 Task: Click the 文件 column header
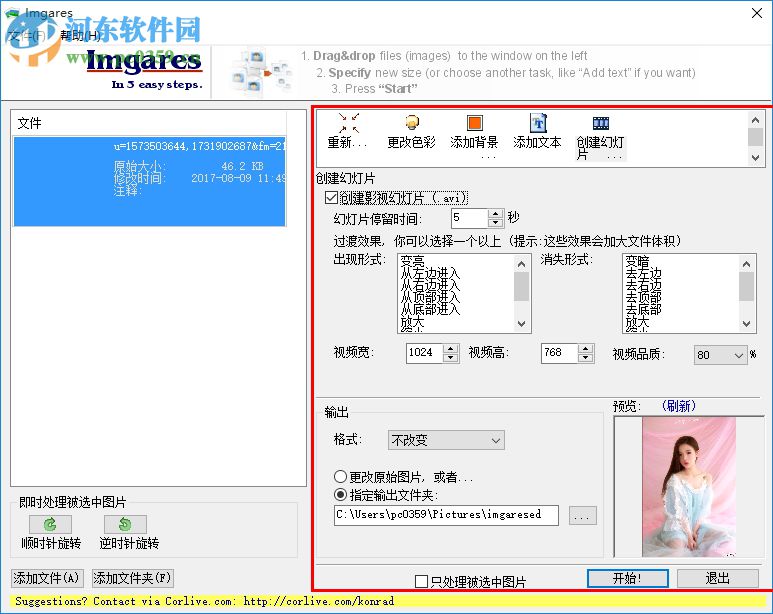pos(150,123)
